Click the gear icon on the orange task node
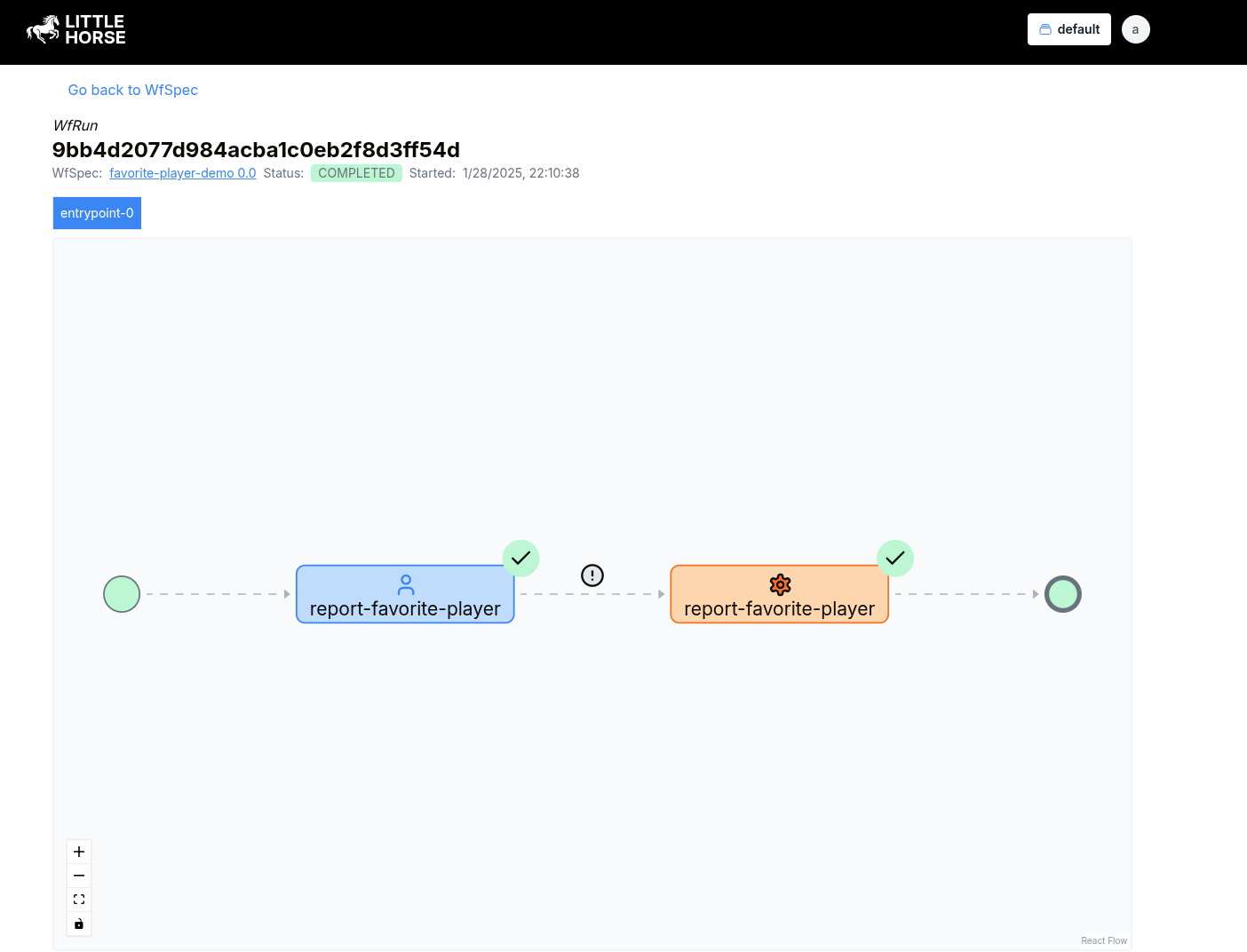Viewport: 1247px width, 952px height. coord(779,584)
